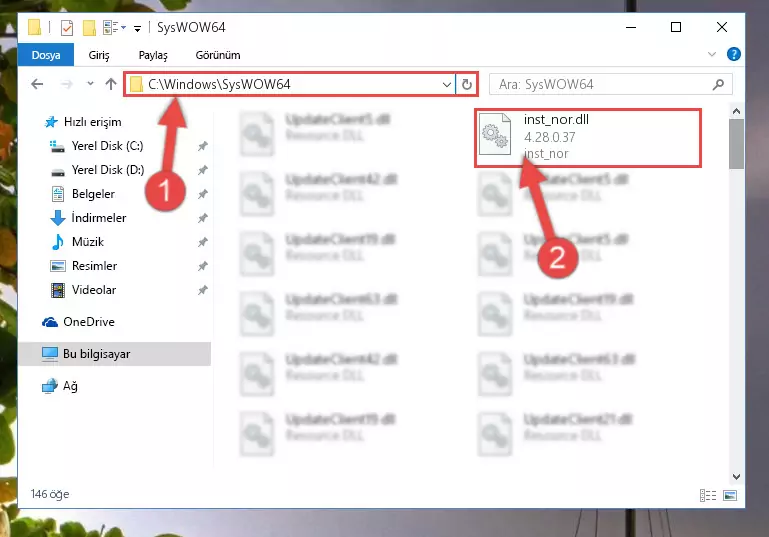Open the recent locations dropdown
The image size is (769, 537).
[x=90, y=84]
